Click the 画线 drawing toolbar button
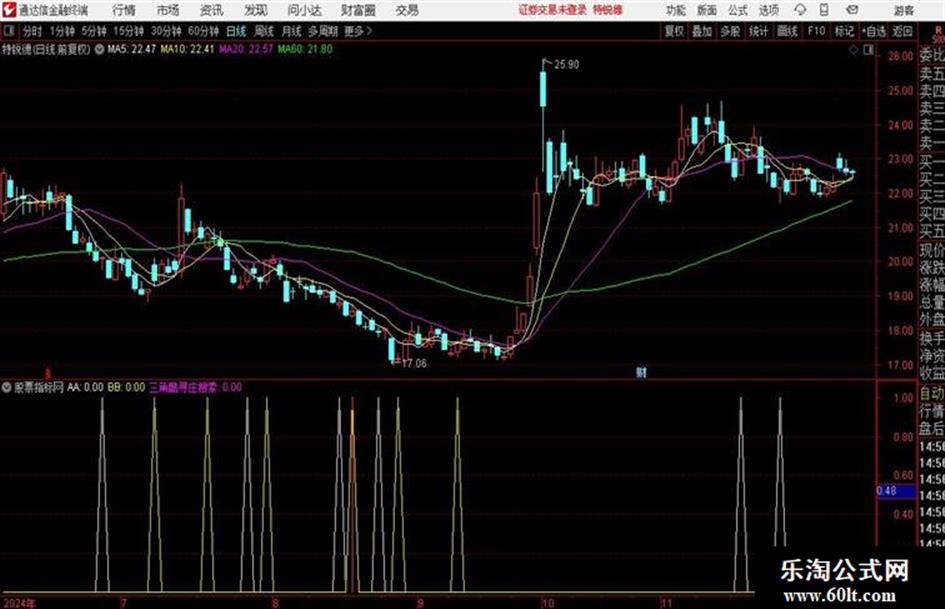 tap(787, 31)
